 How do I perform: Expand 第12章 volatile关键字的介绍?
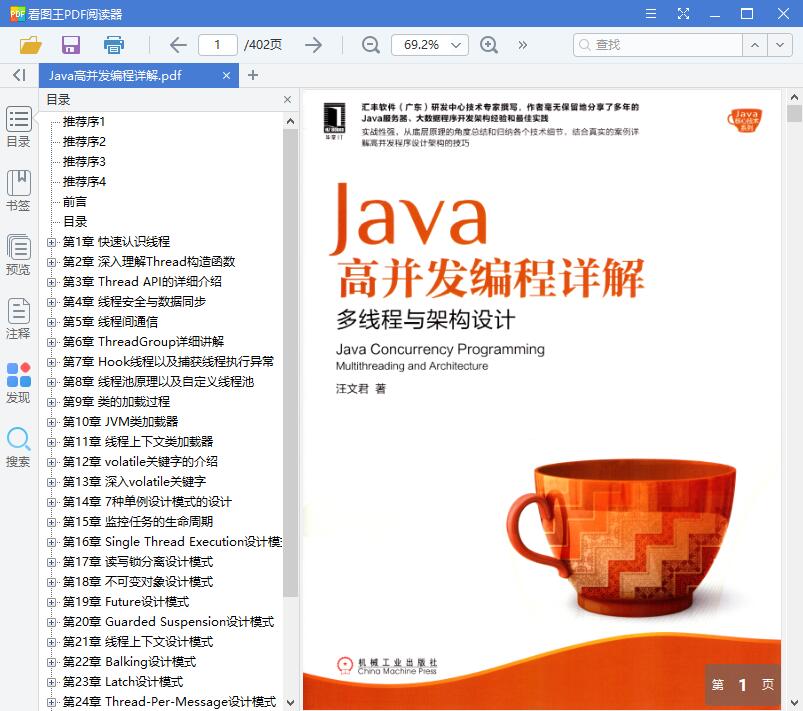[51, 462]
